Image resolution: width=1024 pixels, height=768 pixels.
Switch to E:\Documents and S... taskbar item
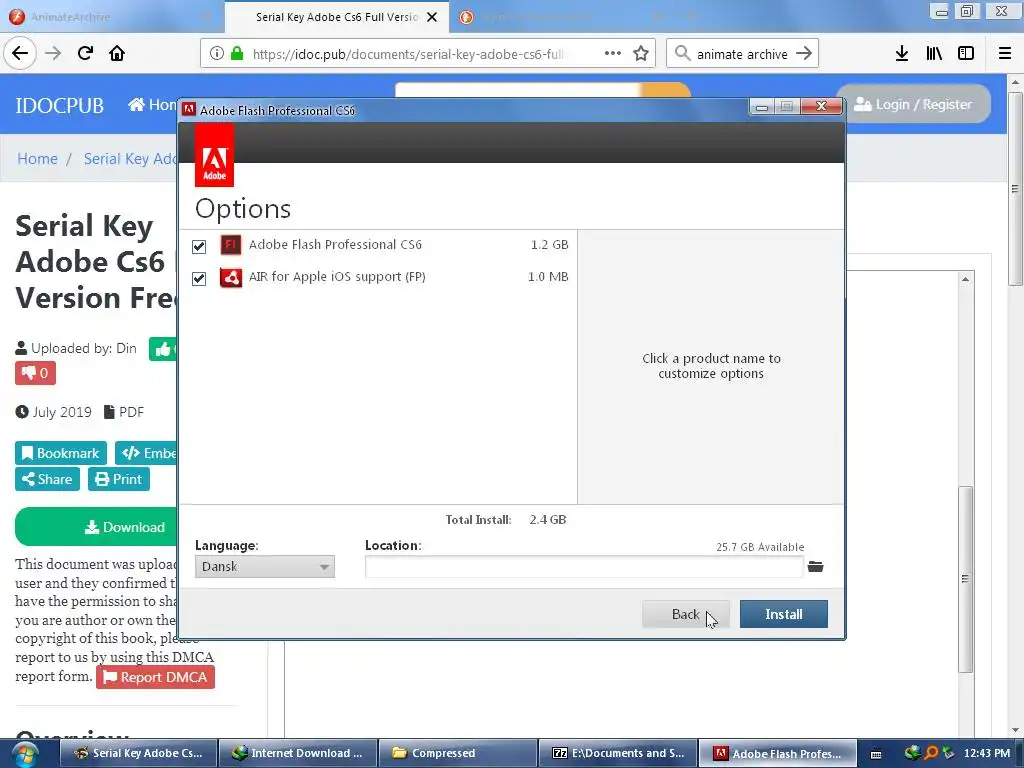618,754
